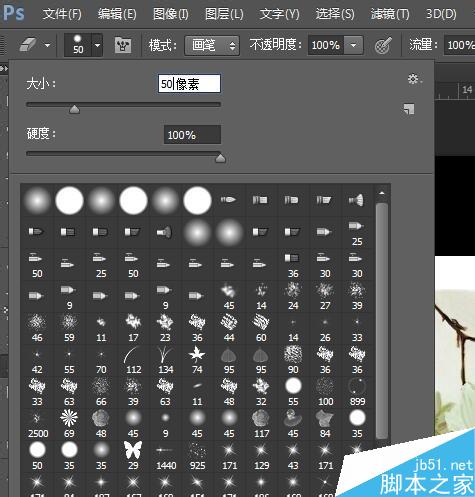475x497 pixels.
Task: Select the texture brush 90
Action: (293, 359)
